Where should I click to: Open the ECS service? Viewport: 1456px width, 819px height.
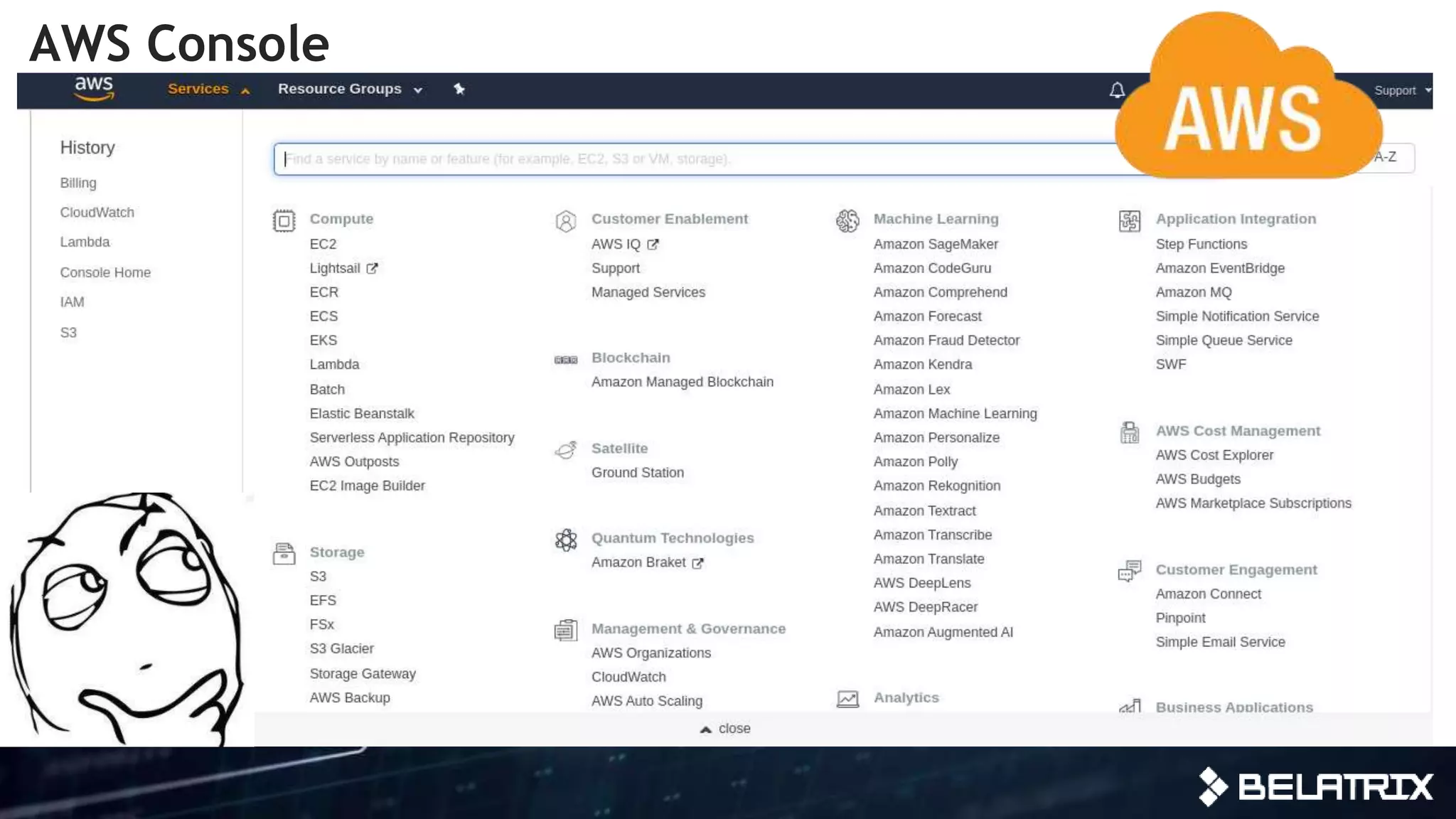[x=323, y=316]
